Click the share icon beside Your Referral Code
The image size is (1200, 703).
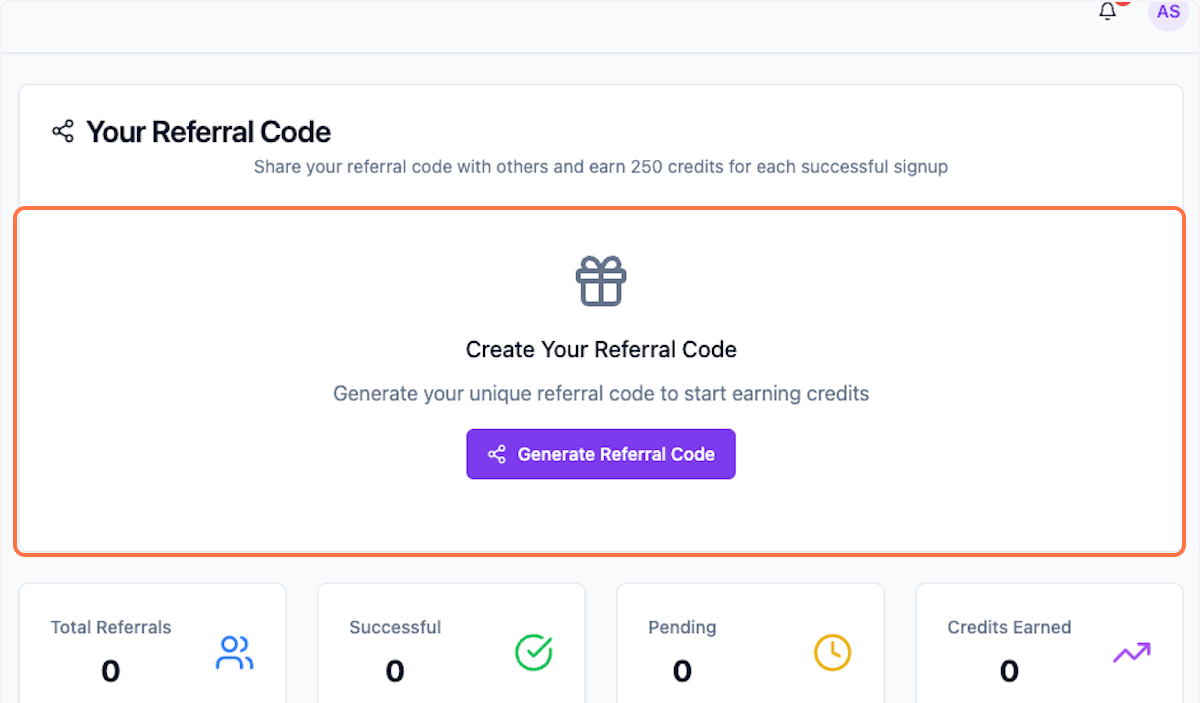tap(64, 130)
